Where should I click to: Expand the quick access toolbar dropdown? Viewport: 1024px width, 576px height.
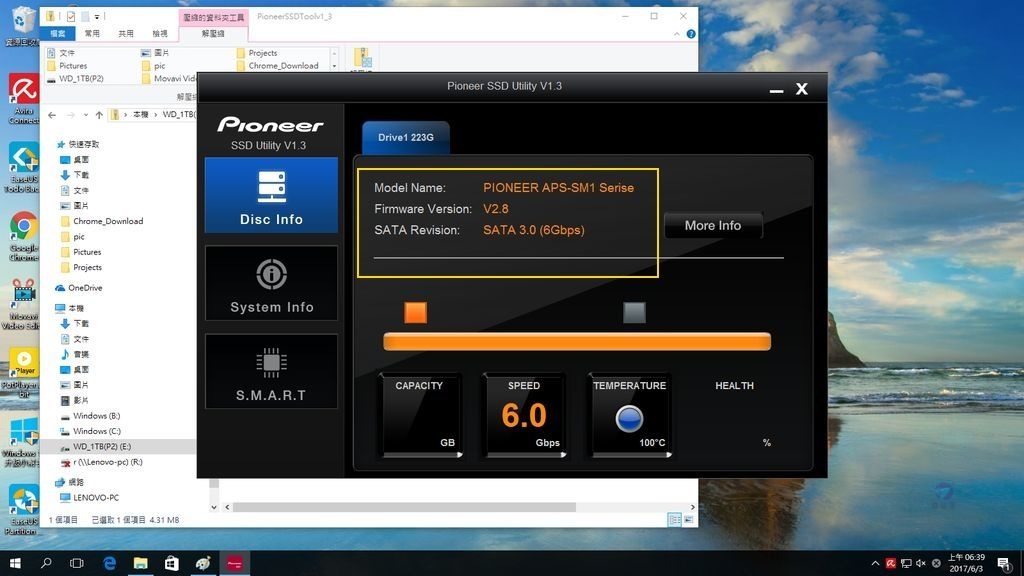pos(99,17)
